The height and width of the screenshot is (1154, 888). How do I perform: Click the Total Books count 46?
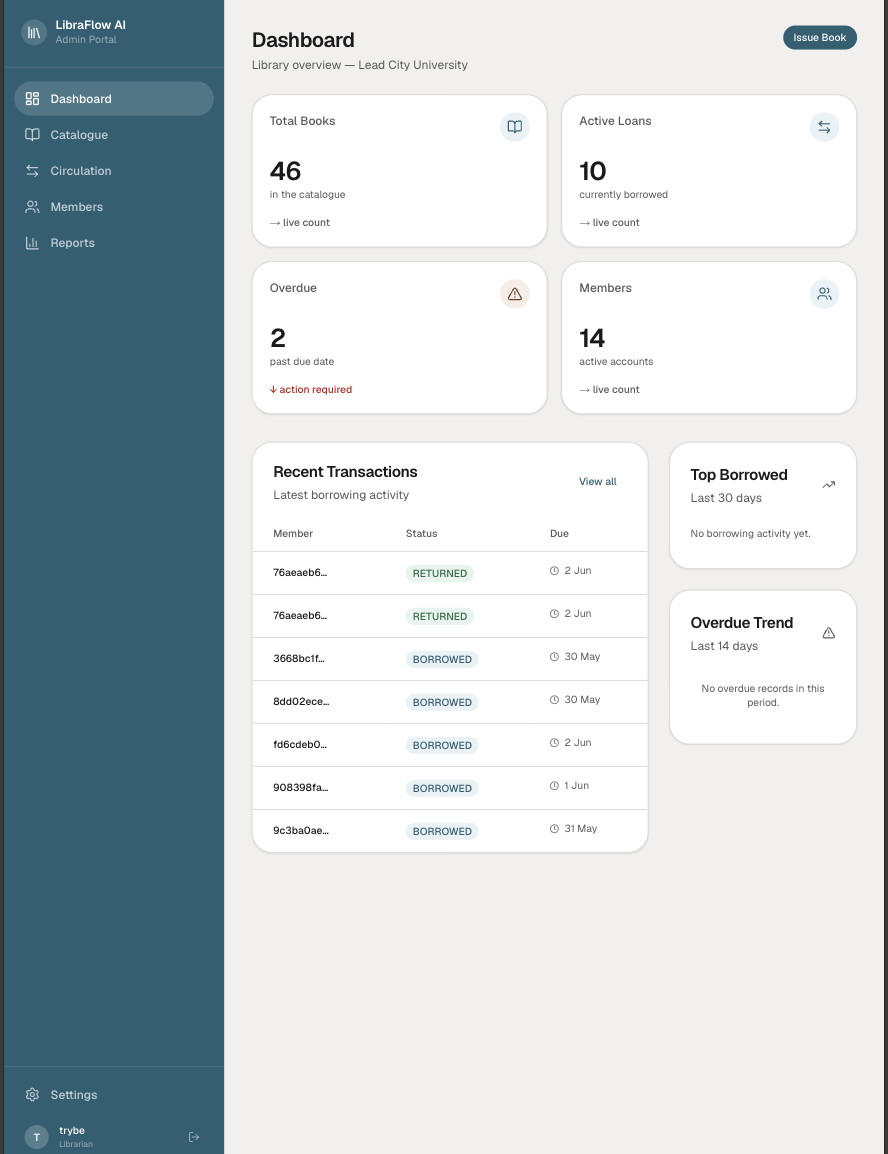tap(285, 171)
